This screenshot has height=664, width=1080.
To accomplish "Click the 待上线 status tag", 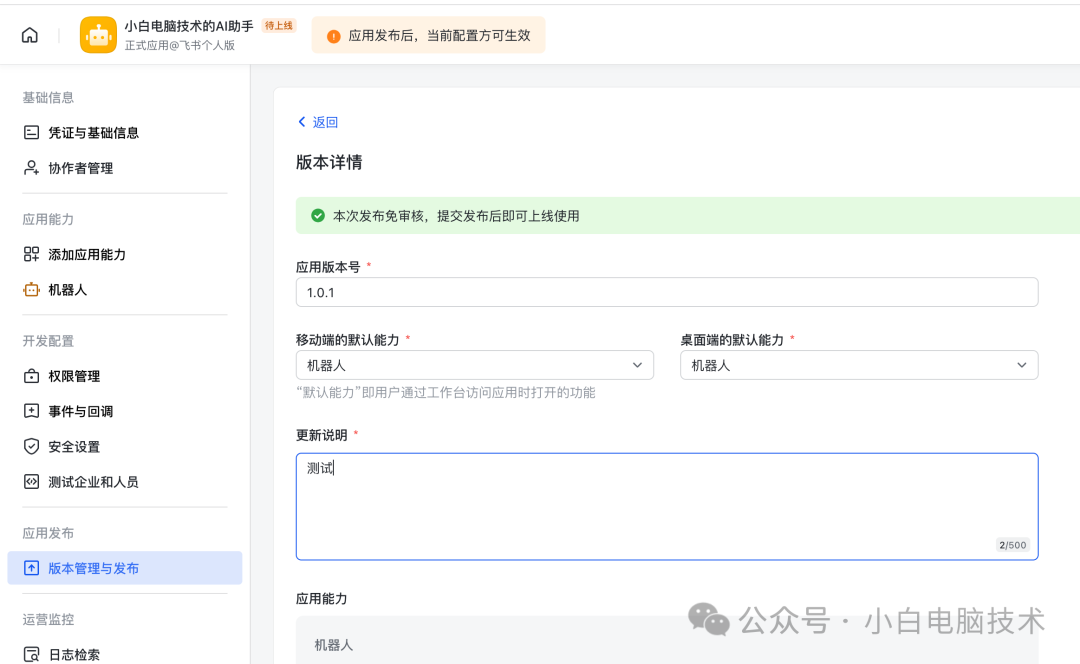I will point(278,25).
